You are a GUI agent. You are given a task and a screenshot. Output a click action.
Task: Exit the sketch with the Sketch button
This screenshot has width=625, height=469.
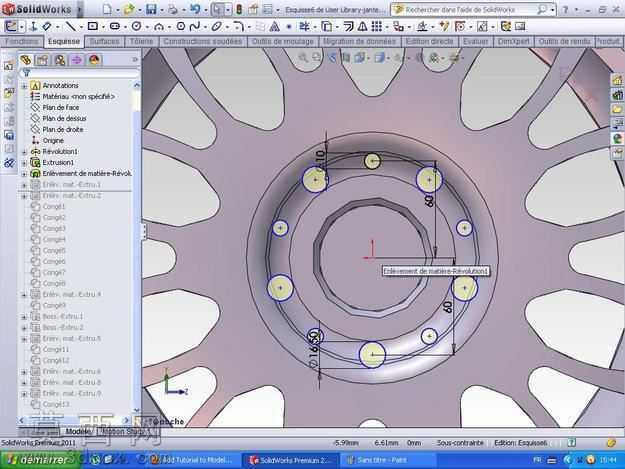[x=11, y=27]
